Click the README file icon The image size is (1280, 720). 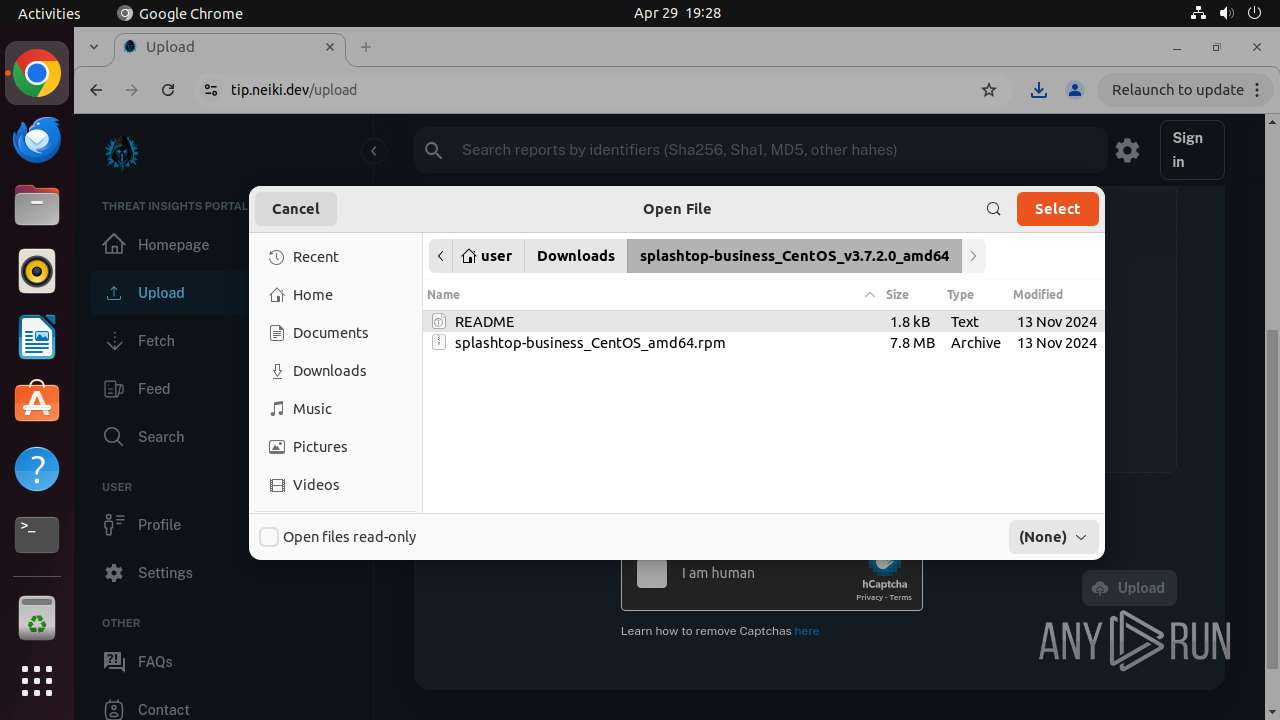pyautogui.click(x=438, y=321)
